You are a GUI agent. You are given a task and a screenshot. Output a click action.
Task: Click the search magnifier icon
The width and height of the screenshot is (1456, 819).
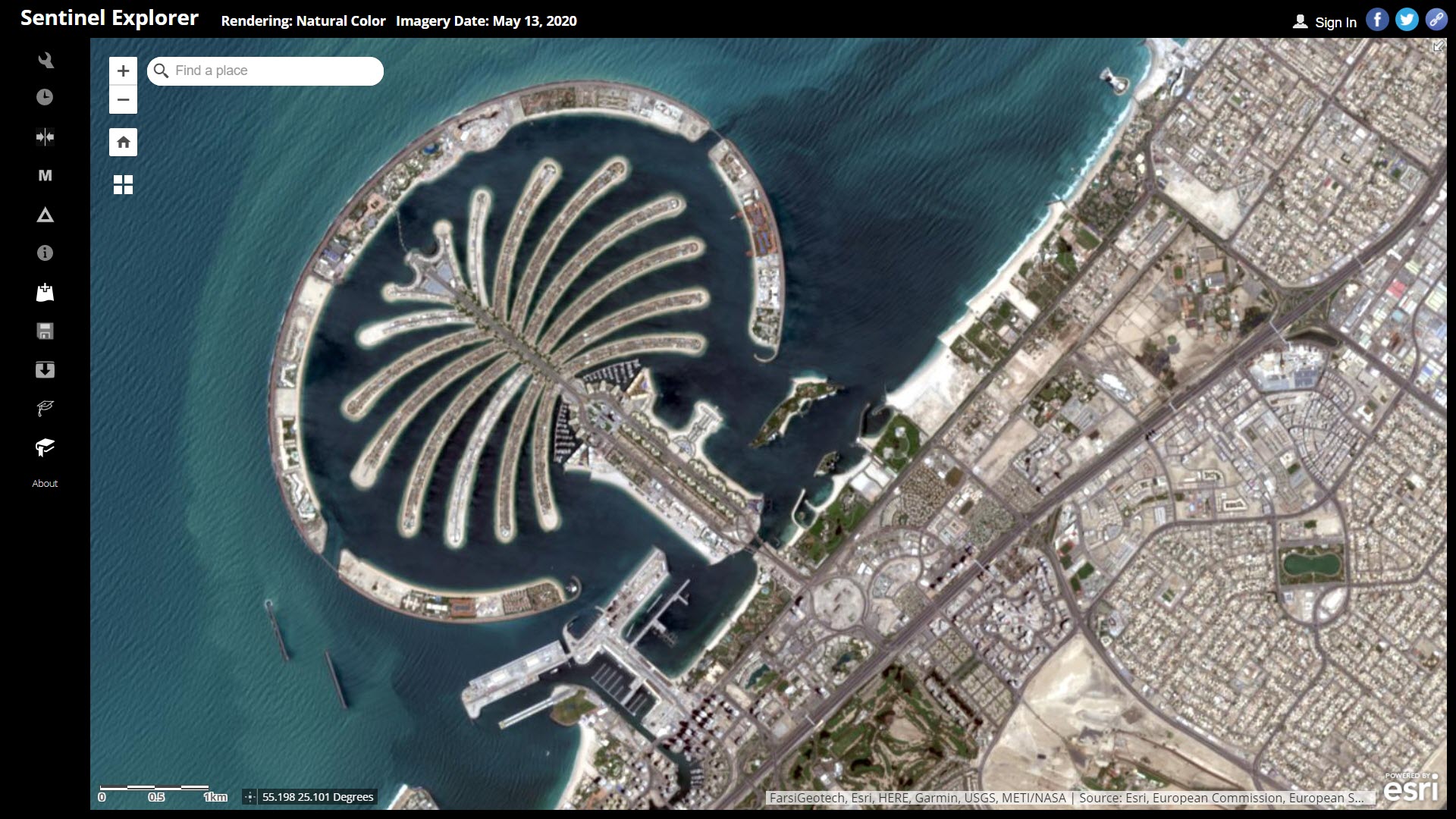(x=161, y=71)
